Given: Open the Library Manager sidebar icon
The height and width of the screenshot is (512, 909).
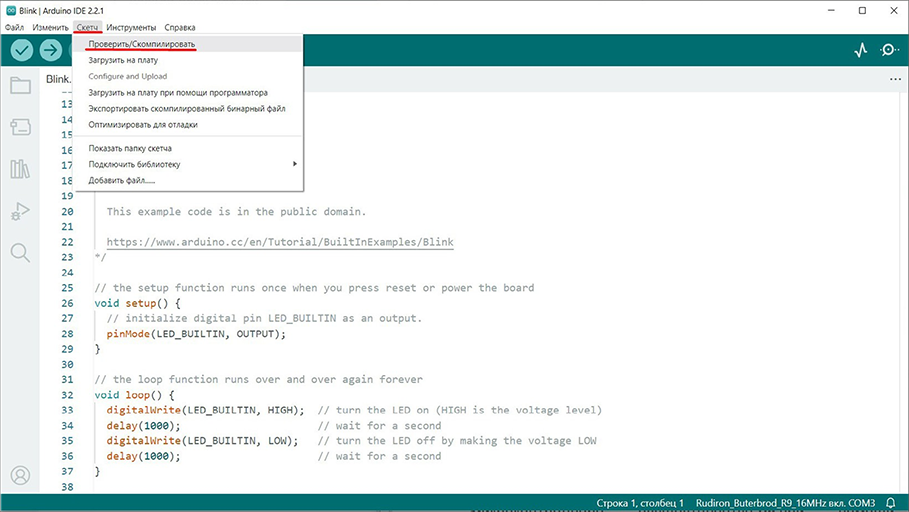Looking at the screenshot, I should point(20,169).
